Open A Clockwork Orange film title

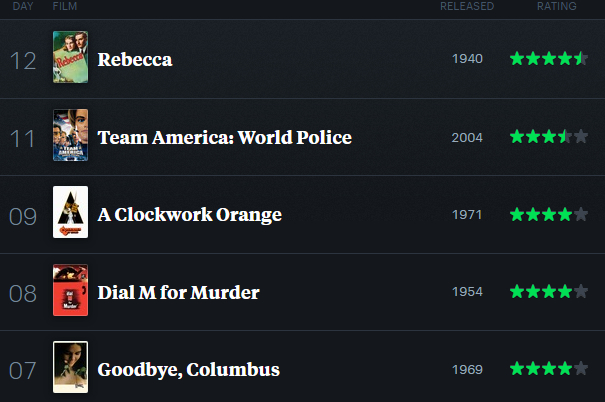point(189,214)
